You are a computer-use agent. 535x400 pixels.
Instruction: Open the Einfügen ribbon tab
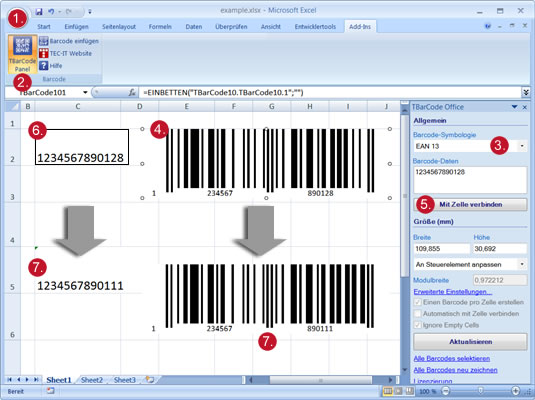click(76, 27)
